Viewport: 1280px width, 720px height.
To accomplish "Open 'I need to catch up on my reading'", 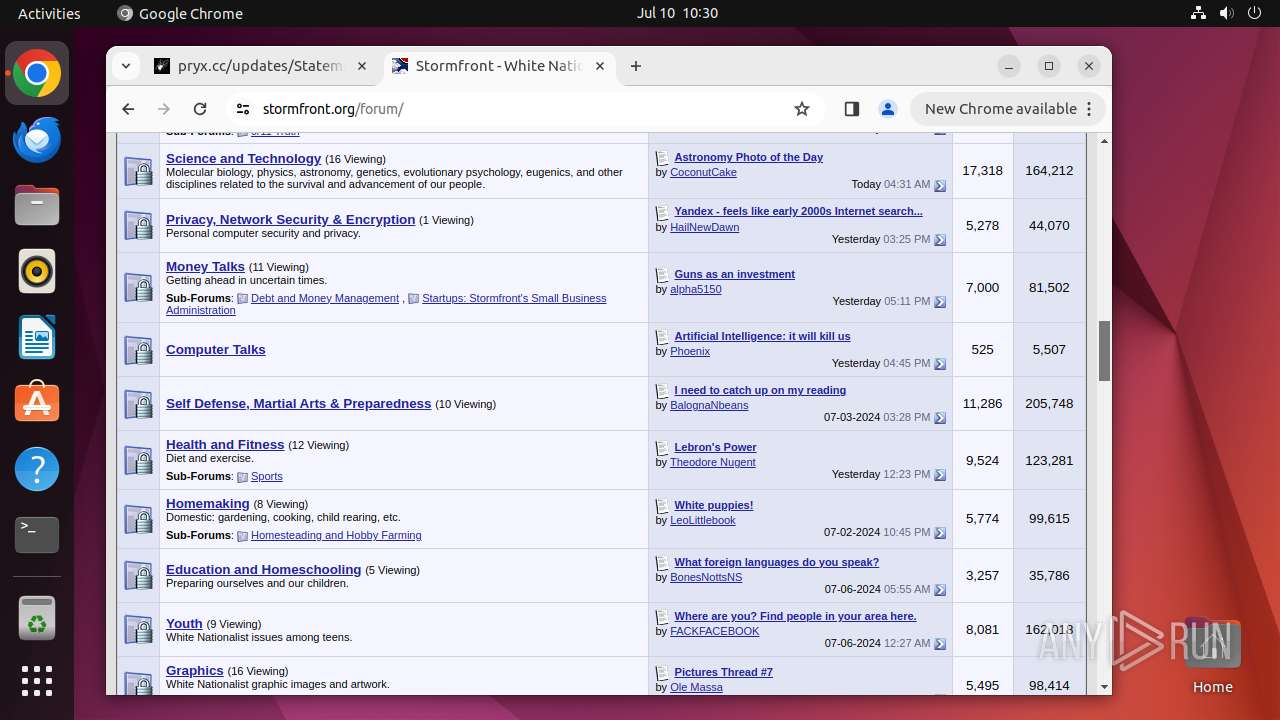I will (760, 390).
